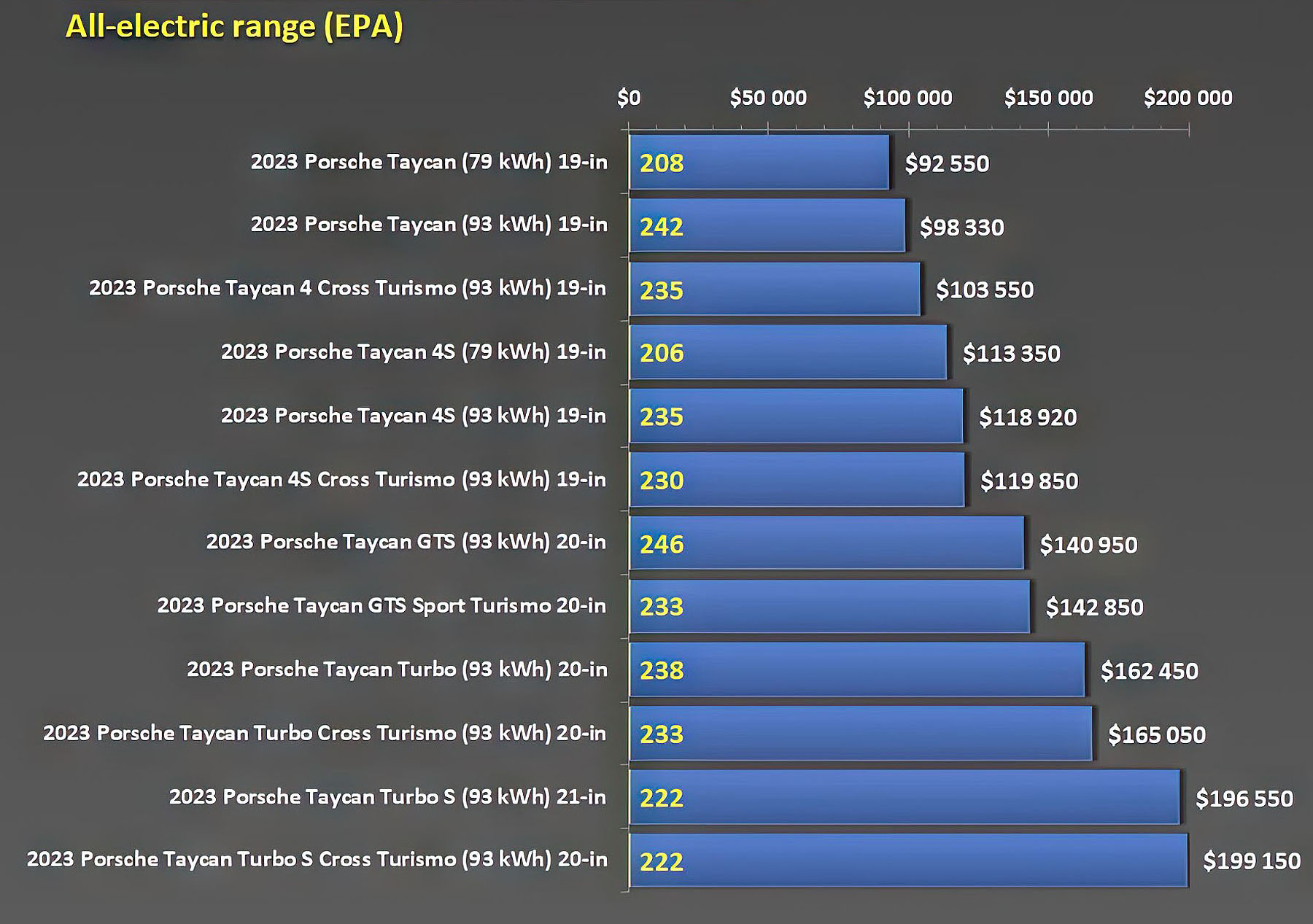Viewport: 1313px width, 924px height.
Task: Select the Taycan Turbo (93 kWh) 20-in label
Action: [x=397, y=669]
